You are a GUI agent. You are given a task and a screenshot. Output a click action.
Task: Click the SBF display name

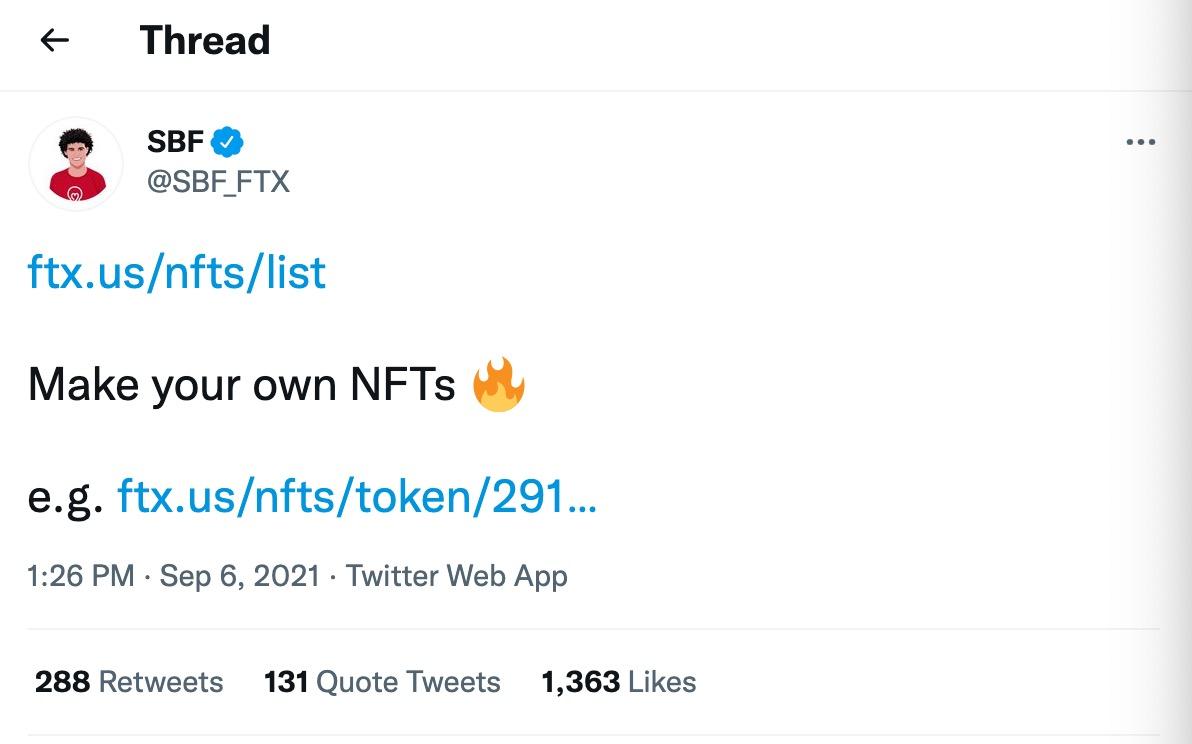click(x=176, y=141)
